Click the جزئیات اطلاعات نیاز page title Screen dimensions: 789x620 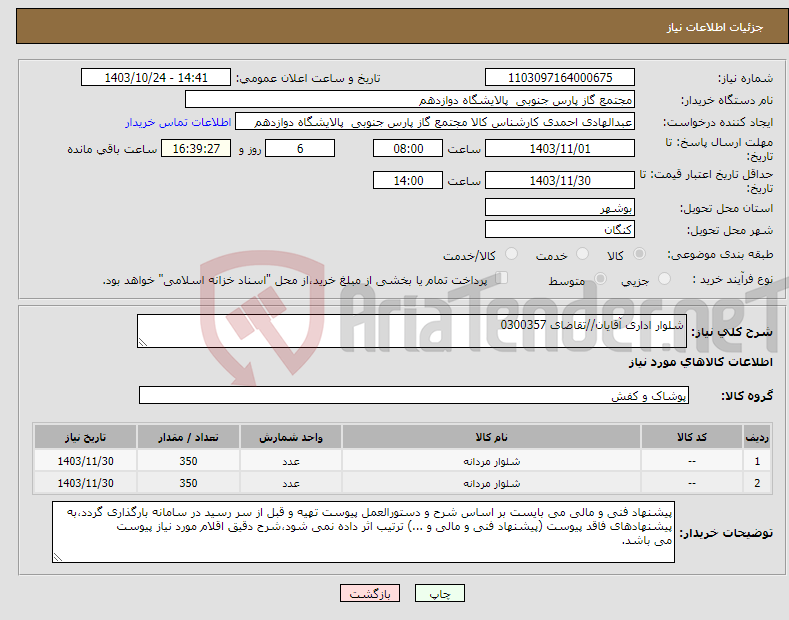[x=715, y=27]
